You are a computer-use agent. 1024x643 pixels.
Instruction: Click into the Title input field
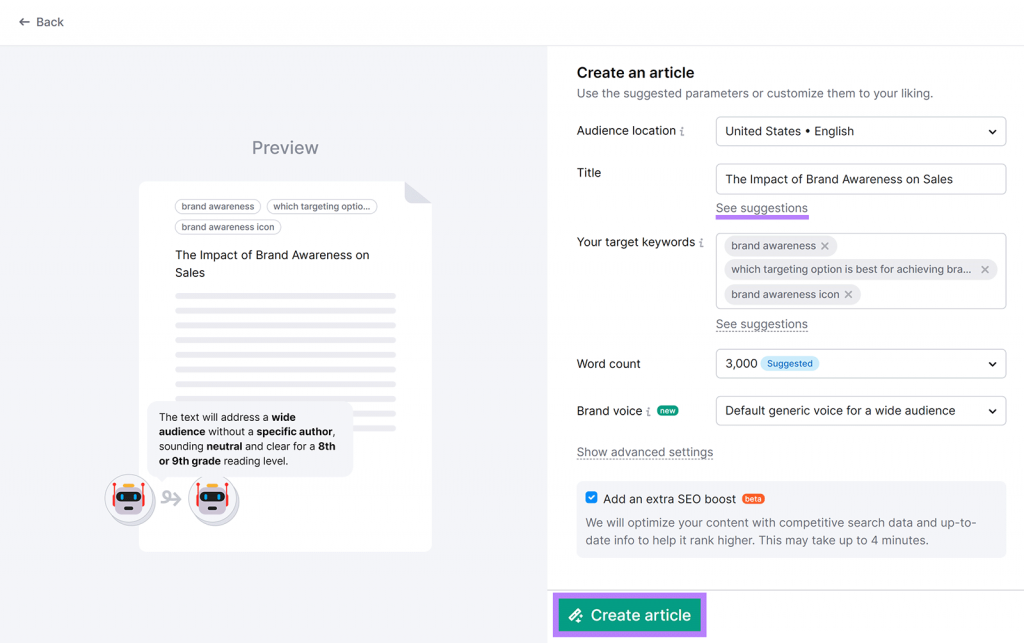[860, 179]
